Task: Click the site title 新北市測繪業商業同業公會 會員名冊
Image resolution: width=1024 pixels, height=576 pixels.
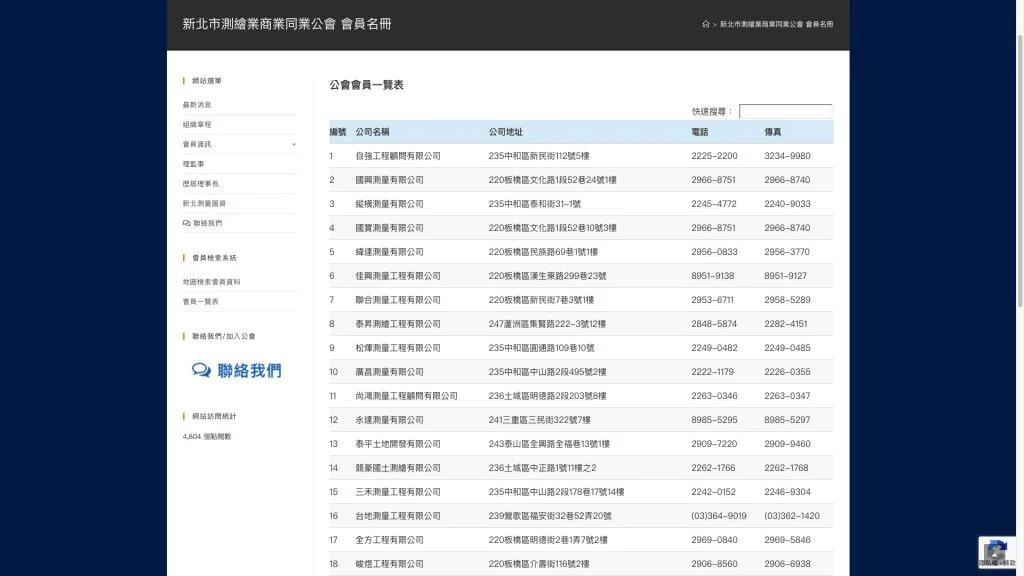Action: pos(287,24)
